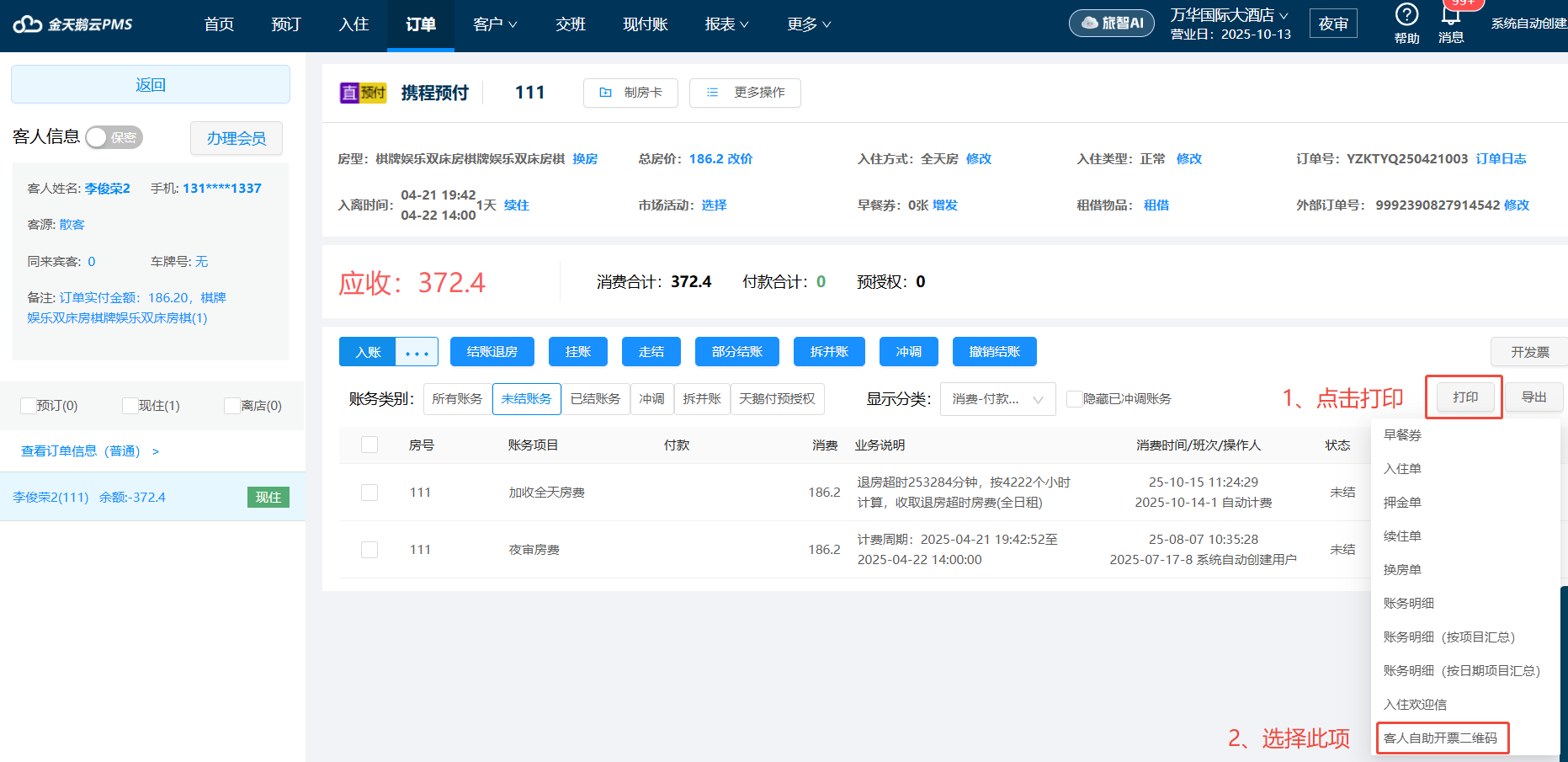Choose 押金单 in the print menu
This screenshot has width=1568, height=762.
coord(1402,503)
